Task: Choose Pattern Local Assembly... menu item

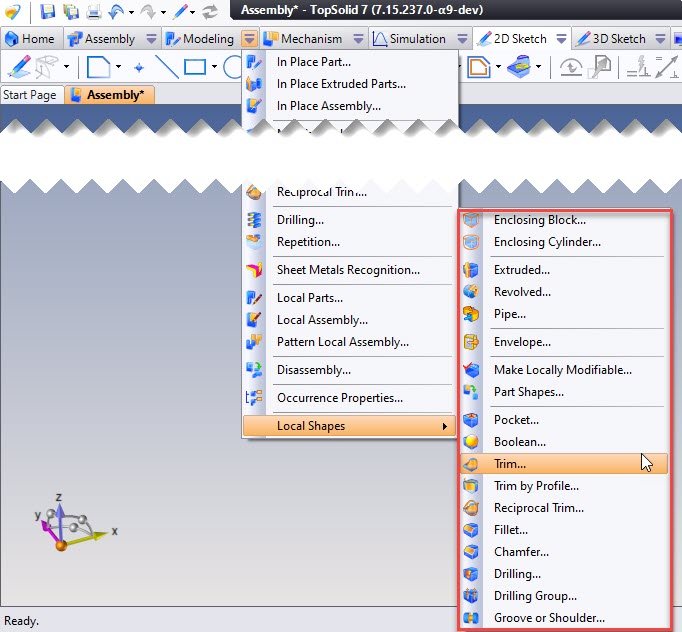Action: pos(350,342)
